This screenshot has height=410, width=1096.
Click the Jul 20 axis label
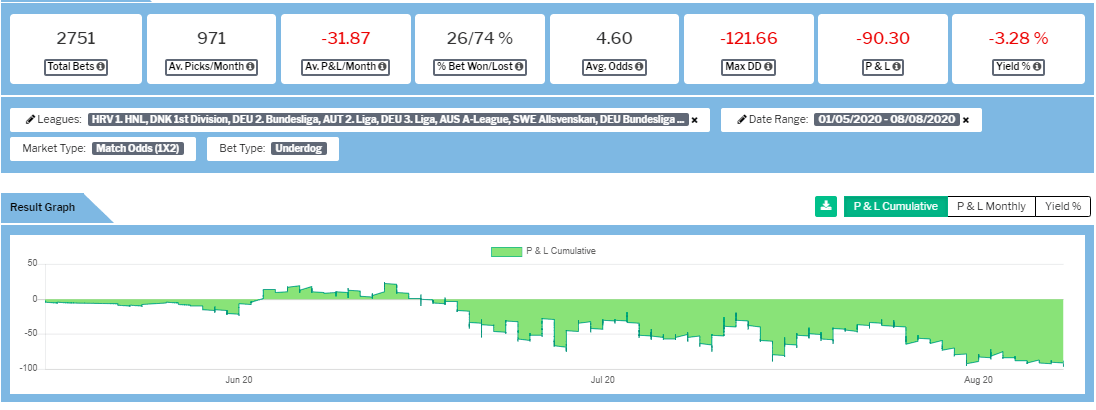point(603,380)
